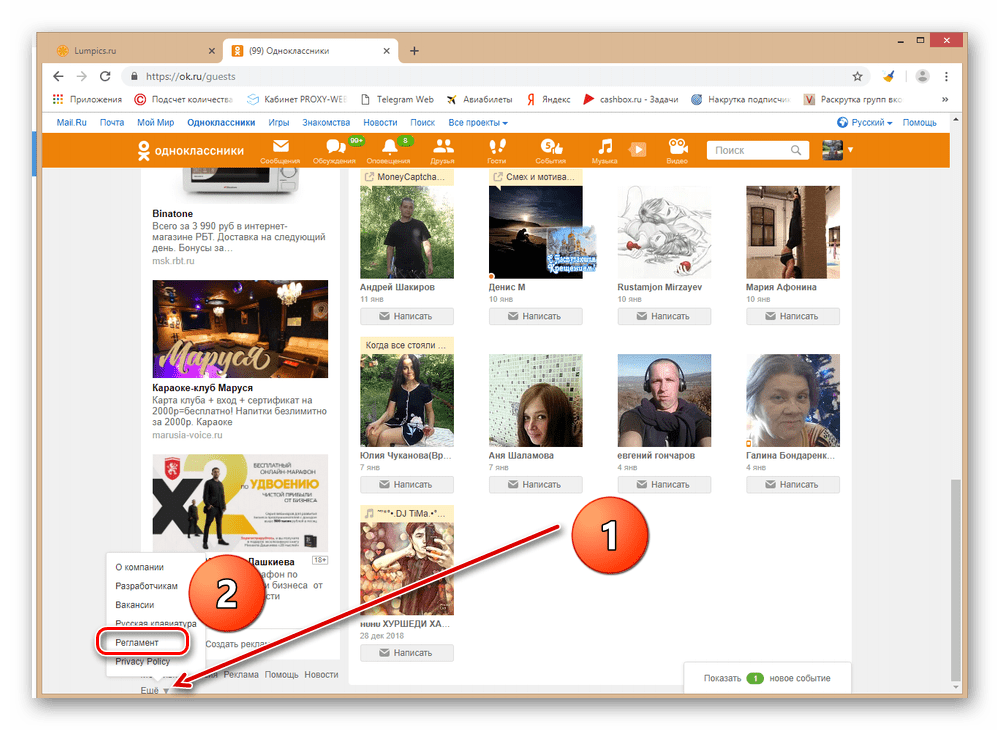
Task: Select Регламент in the popup menu
Action: point(137,642)
